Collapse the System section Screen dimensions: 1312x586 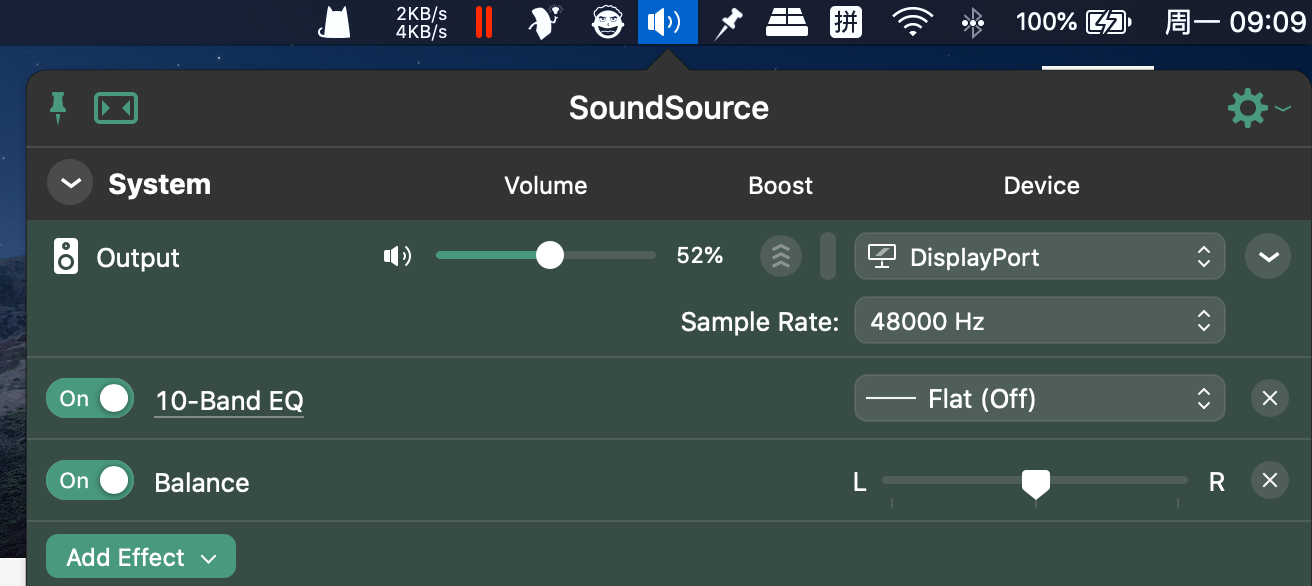[70, 183]
